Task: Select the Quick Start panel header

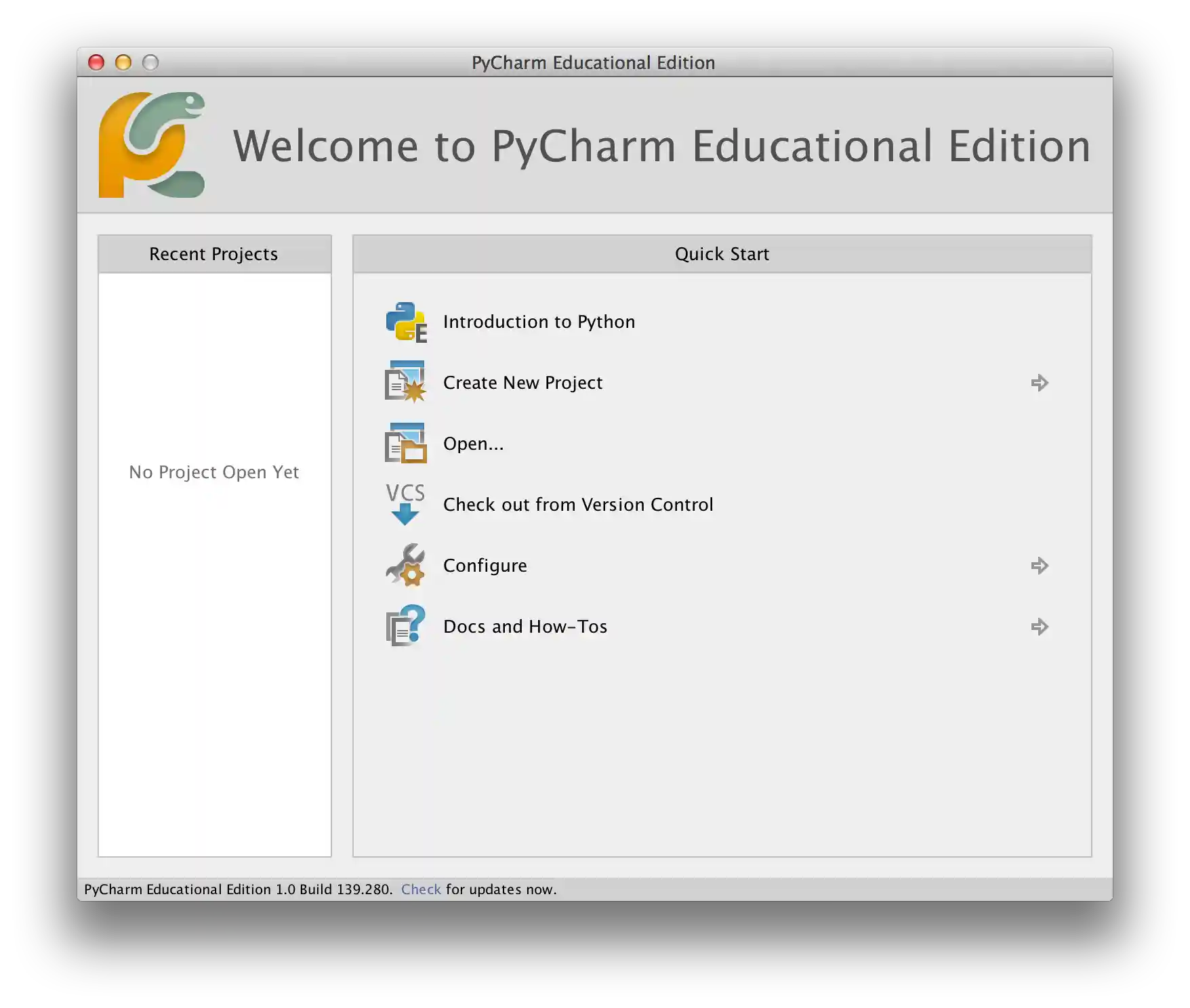Action: pyautogui.click(x=722, y=254)
